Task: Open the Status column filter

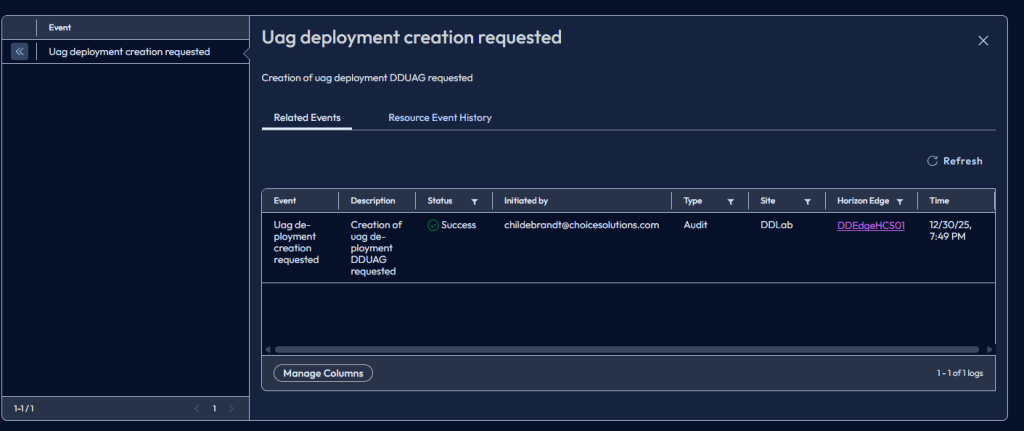Action: [474, 201]
